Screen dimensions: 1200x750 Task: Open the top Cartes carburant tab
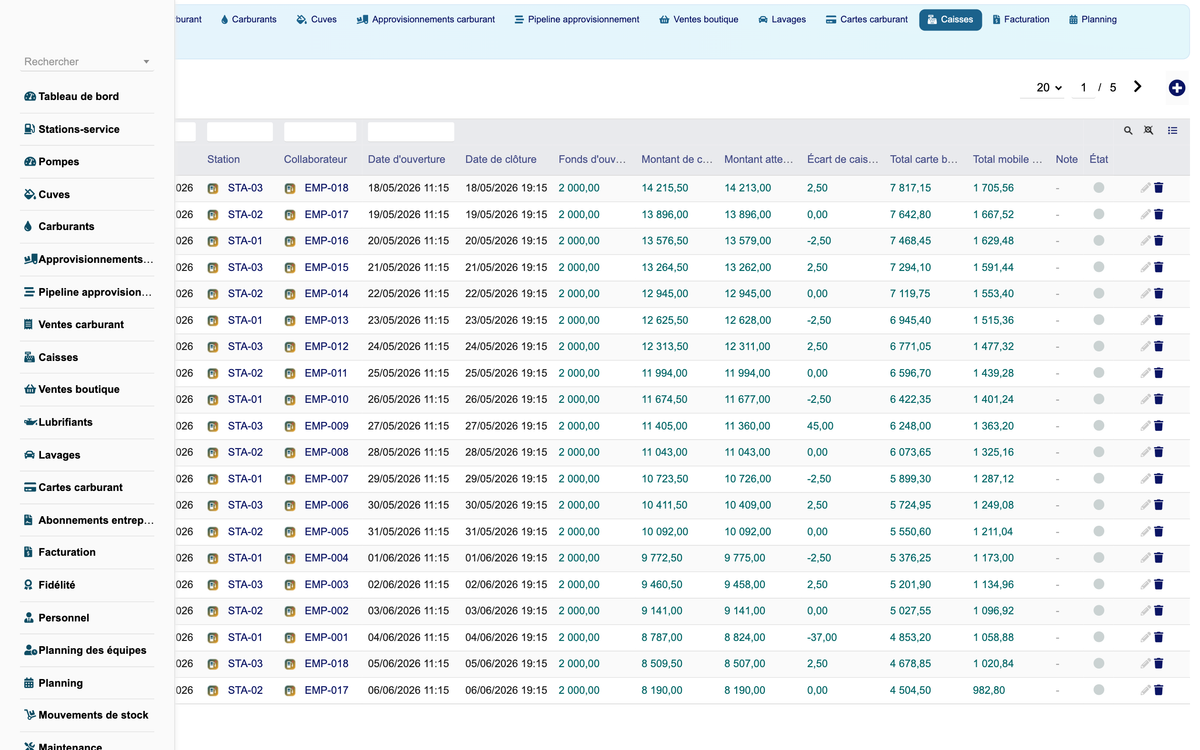pos(867,19)
